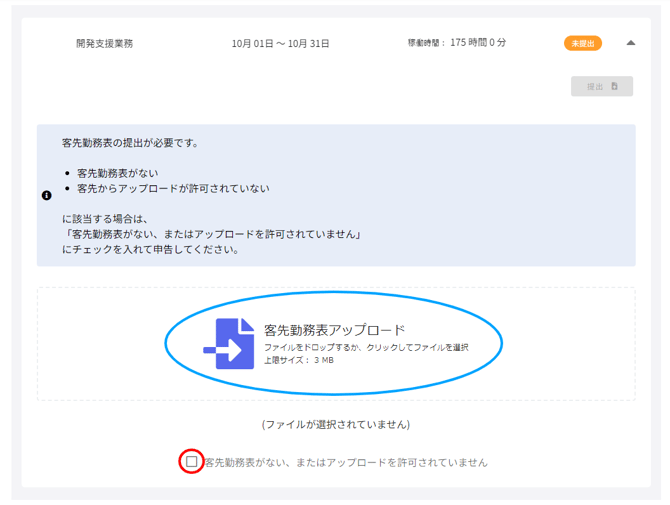The height and width of the screenshot is (505, 670).
Task: Click the dashed file drop zone area
Action: [336, 344]
